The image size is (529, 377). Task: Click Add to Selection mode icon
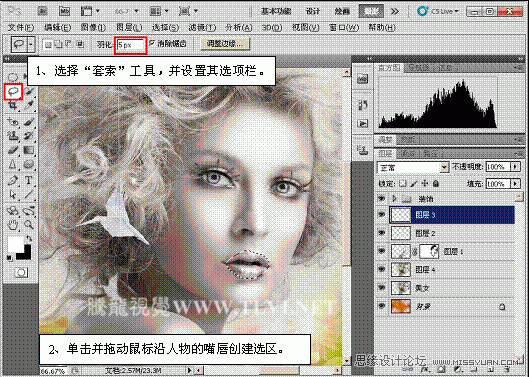tap(59, 44)
